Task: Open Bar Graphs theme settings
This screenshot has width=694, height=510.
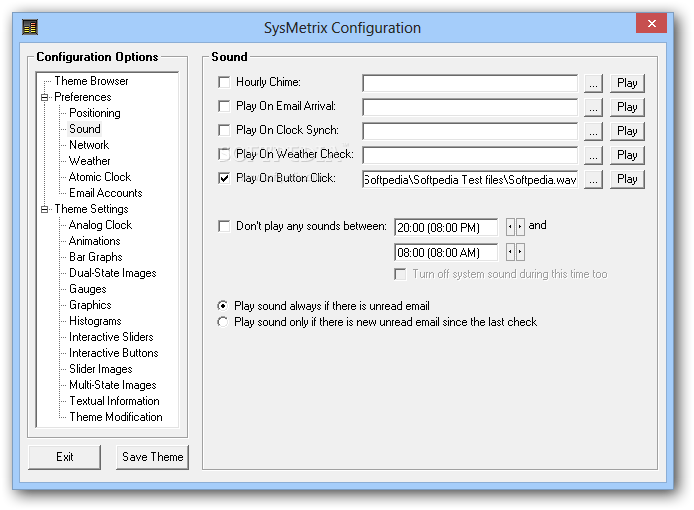Action: pos(96,257)
